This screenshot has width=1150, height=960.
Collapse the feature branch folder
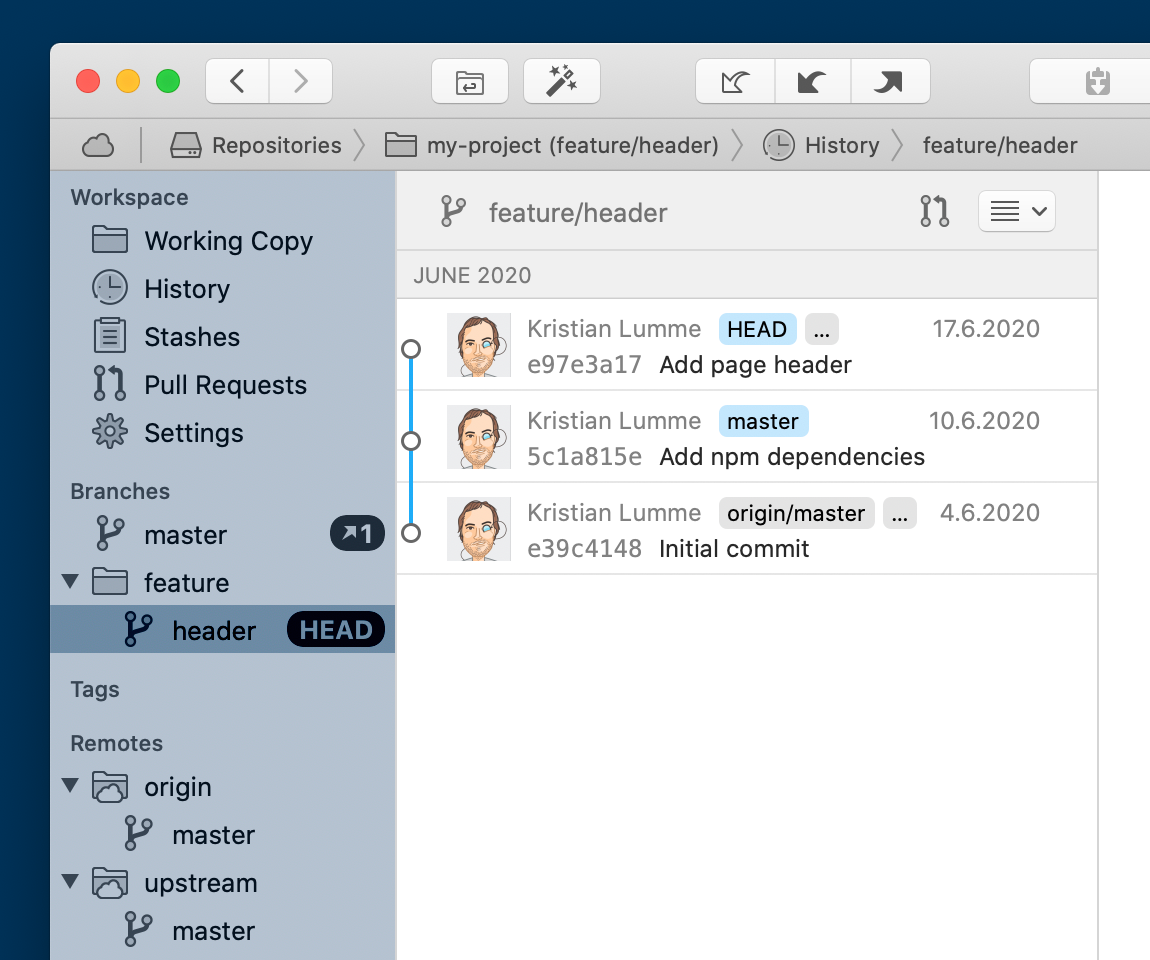(70, 581)
